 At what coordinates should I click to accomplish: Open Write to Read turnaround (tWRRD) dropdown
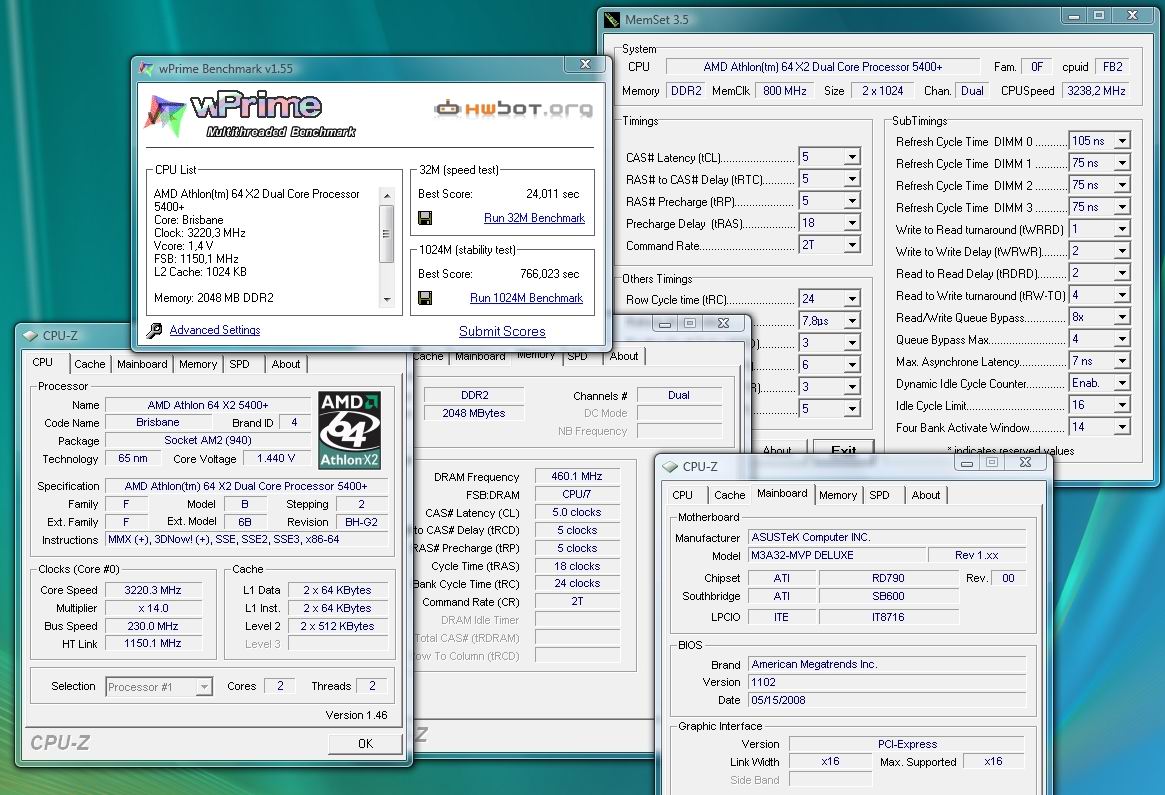[x=1122, y=229]
